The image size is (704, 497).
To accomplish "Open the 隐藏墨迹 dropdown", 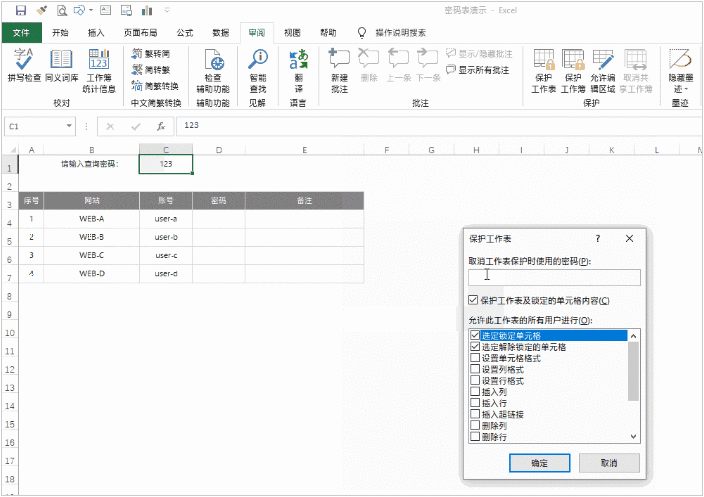I will click(x=681, y=68).
